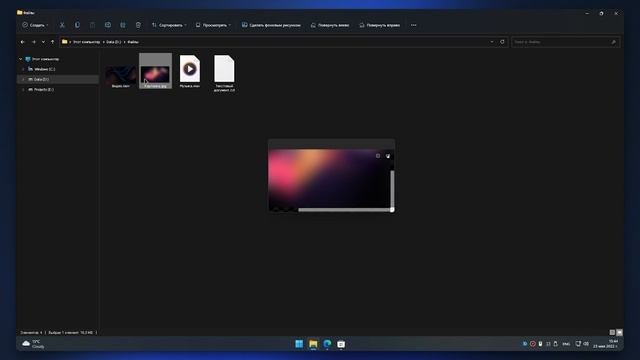This screenshot has height=360, width=640.
Task: Open the weather widget on taskbar
Action: click(x=33, y=344)
